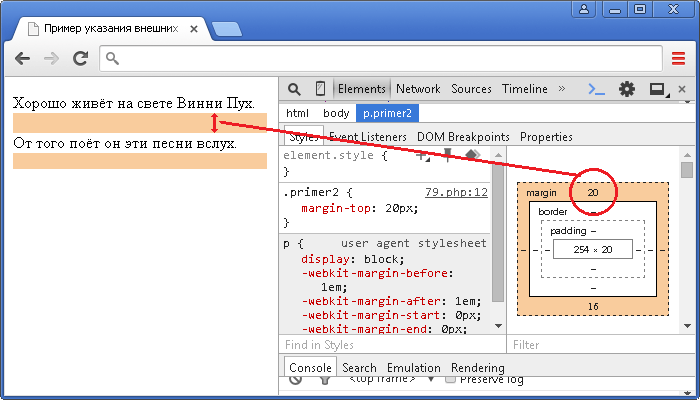The width and height of the screenshot is (700, 400).
Task: Expand the more panels chevron
Action: coord(562,89)
